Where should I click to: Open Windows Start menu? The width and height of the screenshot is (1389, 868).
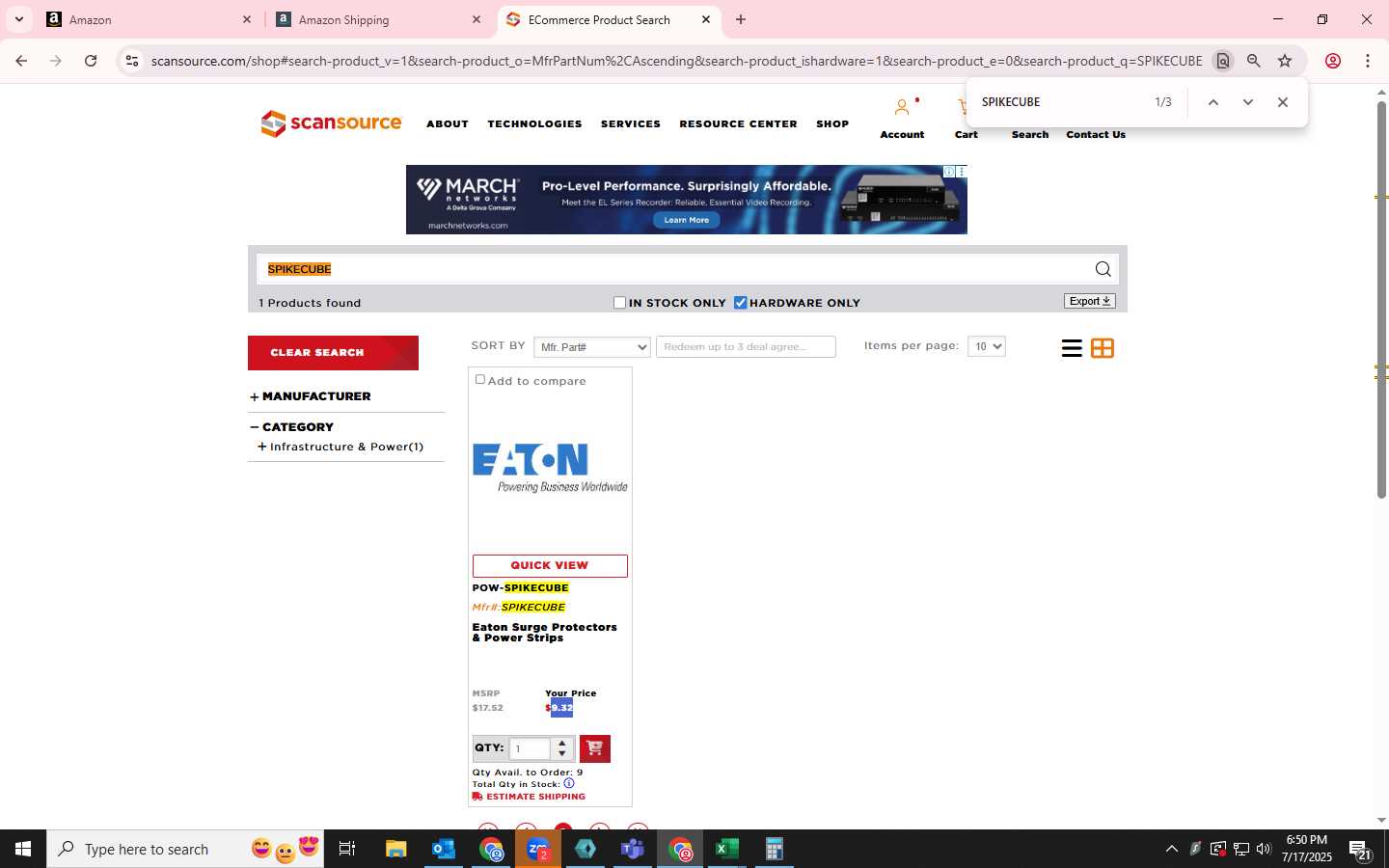coord(23,849)
